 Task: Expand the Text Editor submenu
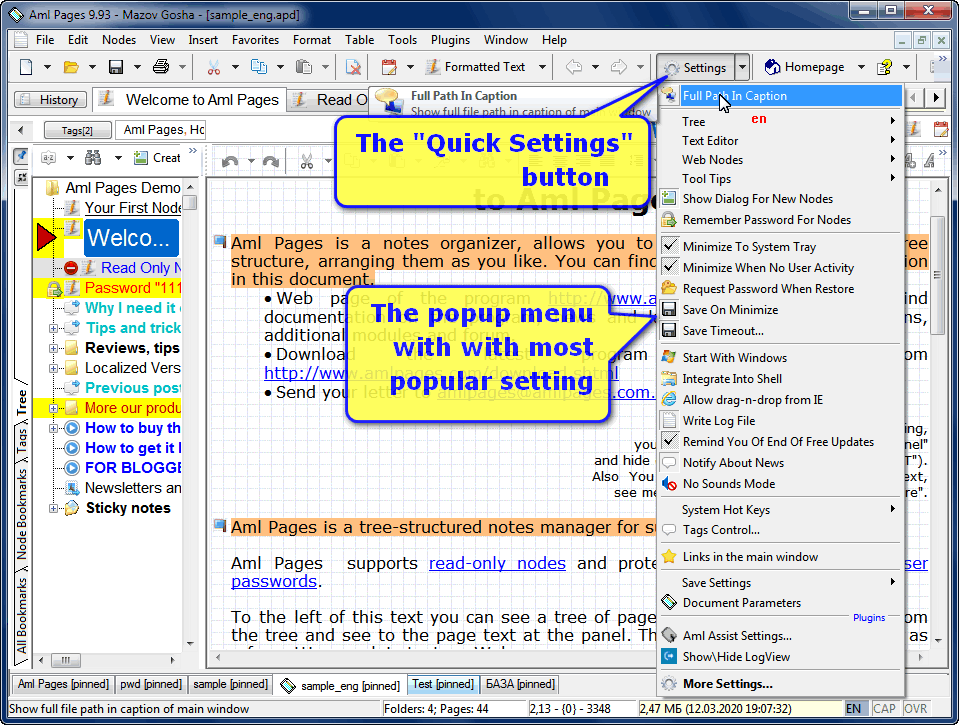point(780,141)
